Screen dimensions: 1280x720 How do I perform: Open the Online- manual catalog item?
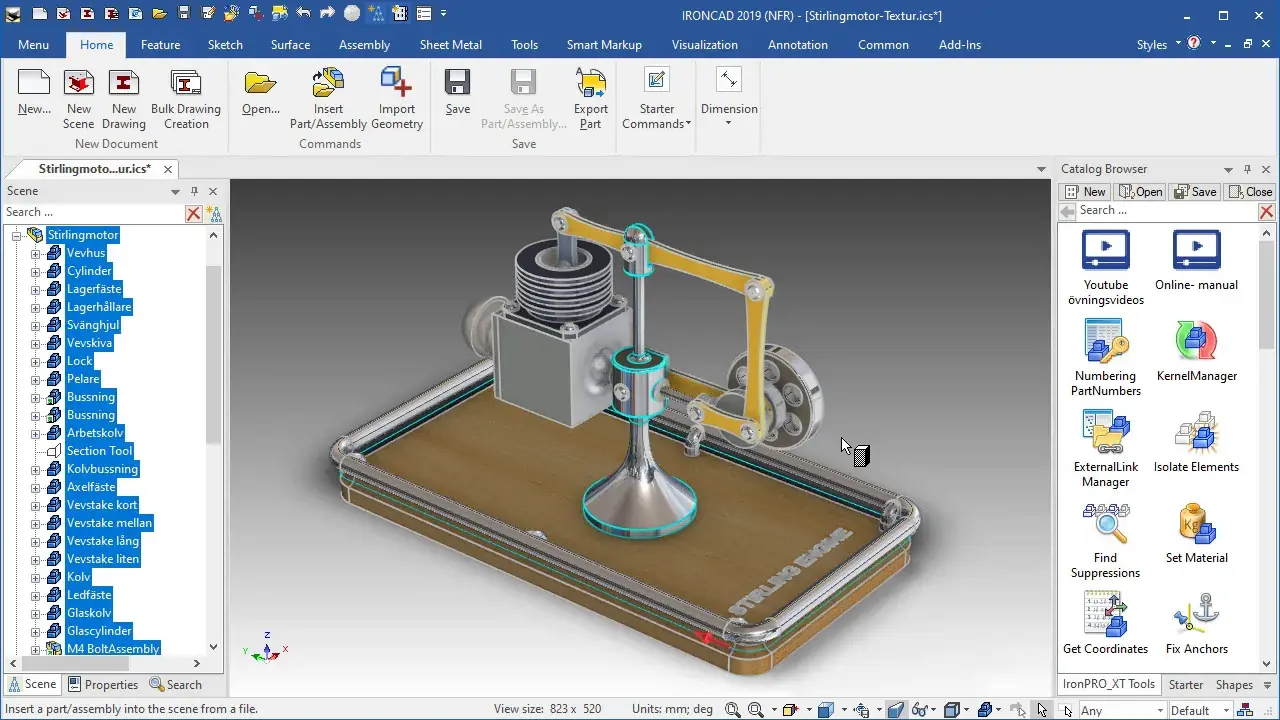(x=1196, y=261)
